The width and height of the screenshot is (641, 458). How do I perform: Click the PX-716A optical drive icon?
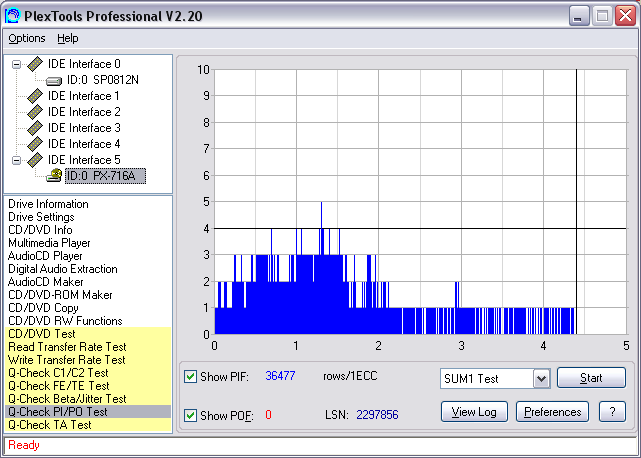click(x=54, y=176)
